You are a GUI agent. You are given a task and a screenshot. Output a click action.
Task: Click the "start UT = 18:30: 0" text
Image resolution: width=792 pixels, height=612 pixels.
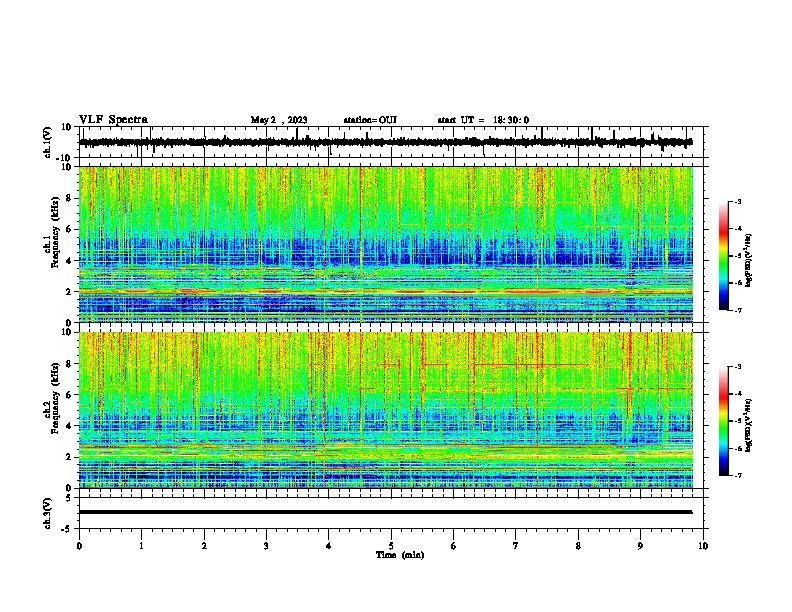click(x=483, y=120)
